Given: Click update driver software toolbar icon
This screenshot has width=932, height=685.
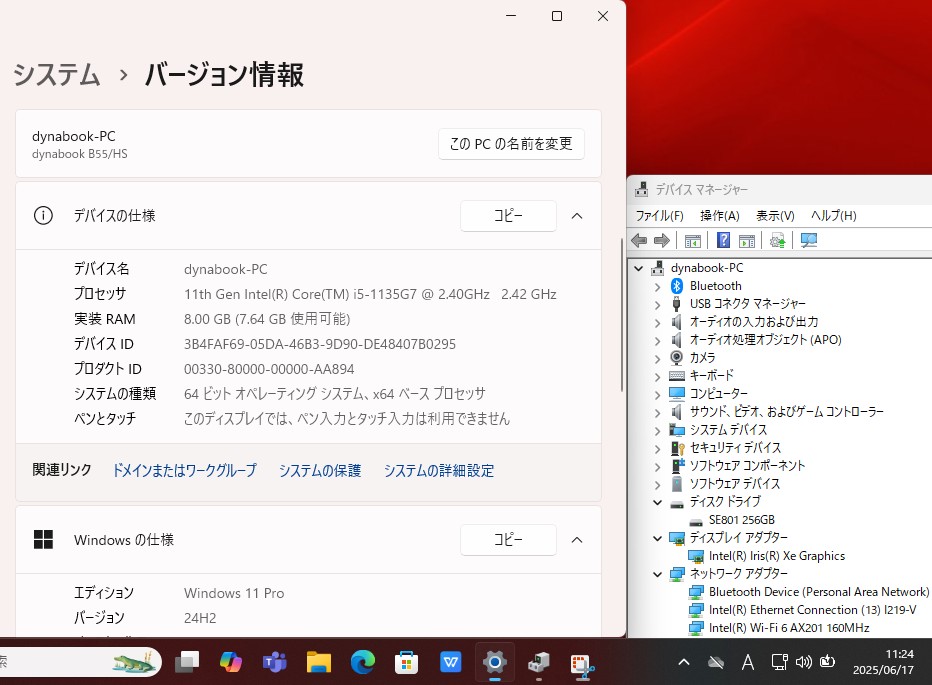Looking at the screenshot, I should tap(777, 240).
